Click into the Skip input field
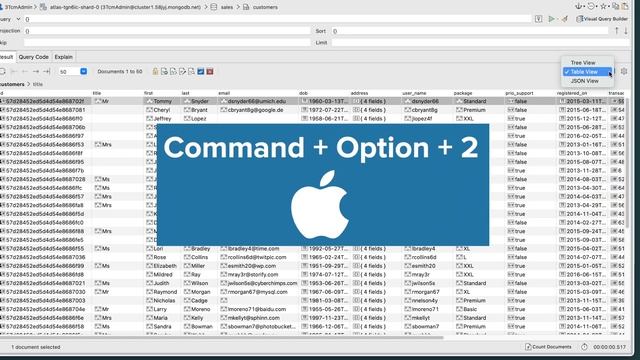 (167, 42)
